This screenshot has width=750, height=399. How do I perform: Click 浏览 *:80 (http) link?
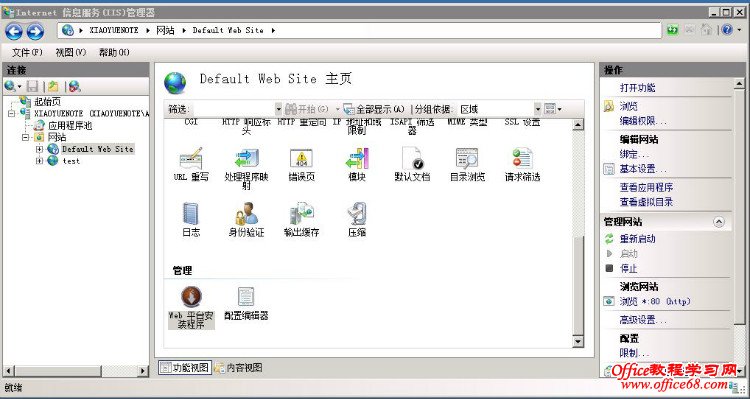coord(655,301)
